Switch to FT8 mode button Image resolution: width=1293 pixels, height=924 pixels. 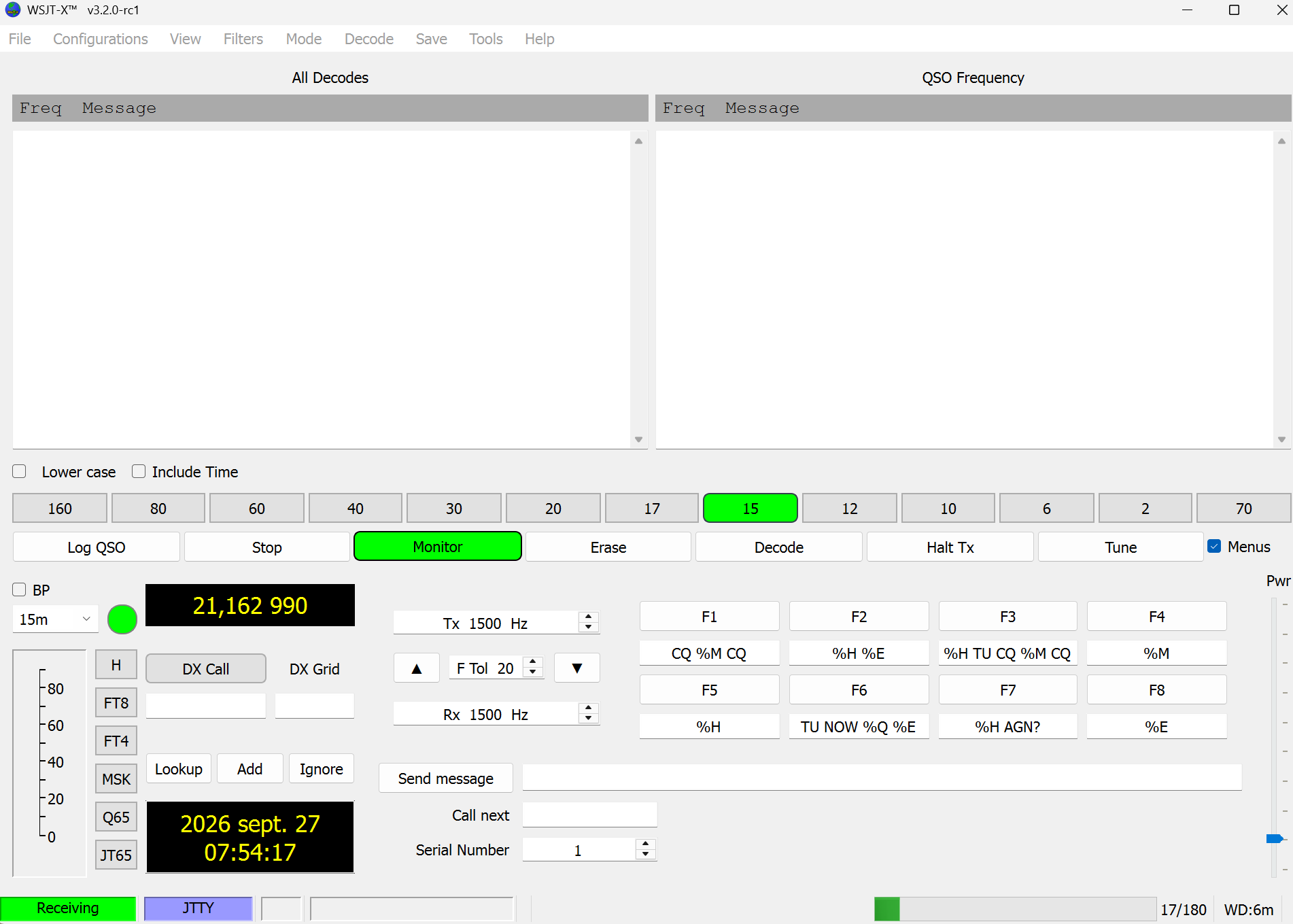[x=116, y=703]
